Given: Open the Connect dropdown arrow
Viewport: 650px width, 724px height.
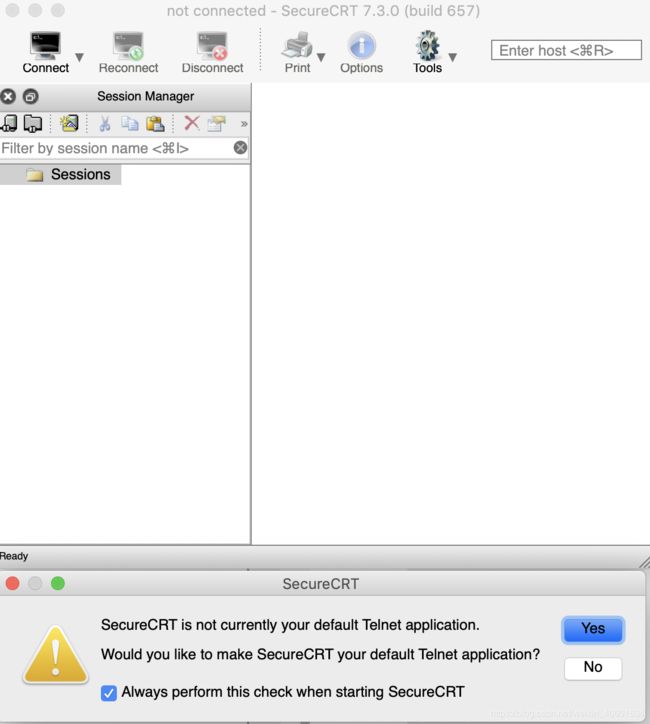Looking at the screenshot, I should pyautogui.click(x=79, y=57).
